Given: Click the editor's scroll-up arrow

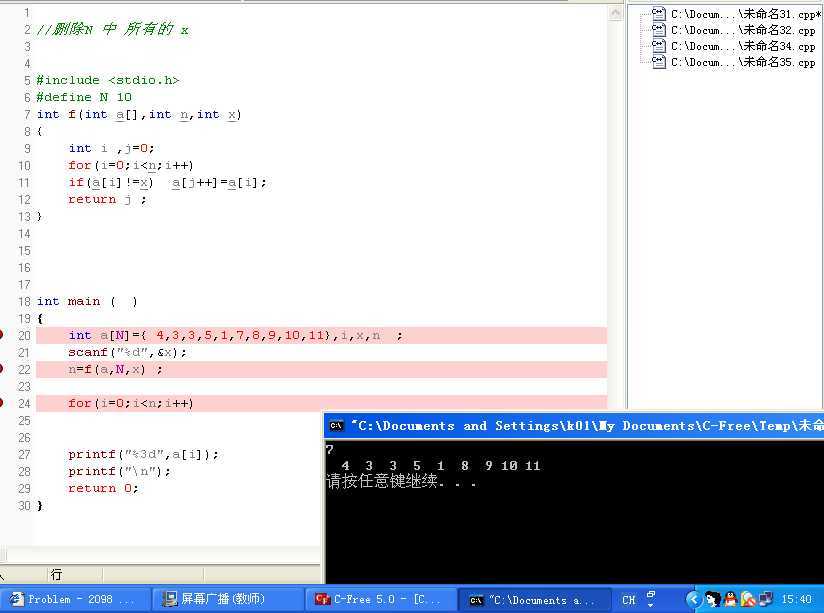Looking at the screenshot, I should 615,13.
